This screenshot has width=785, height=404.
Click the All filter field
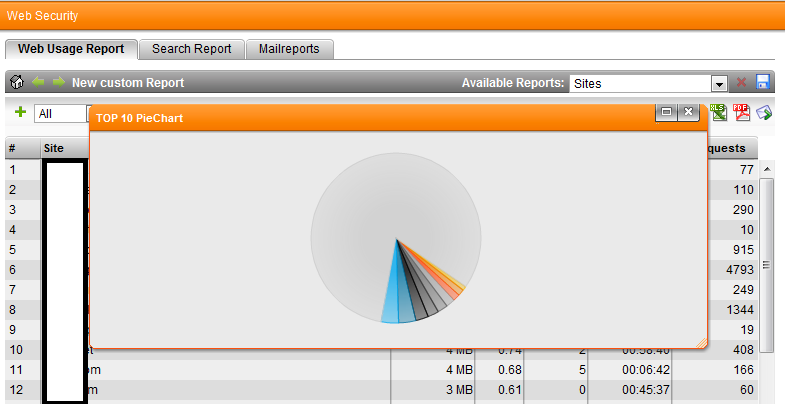coord(62,114)
